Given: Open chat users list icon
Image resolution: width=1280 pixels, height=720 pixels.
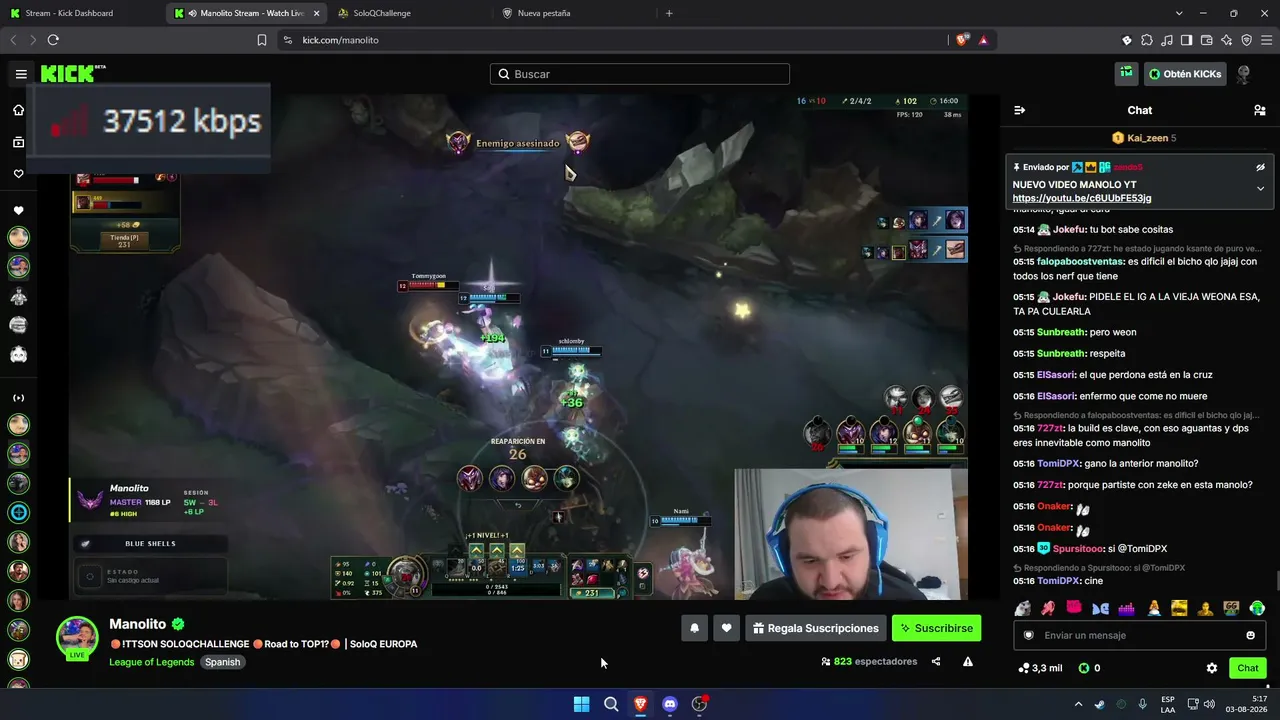Looking at the screenshot, I should click(1260, 110).
